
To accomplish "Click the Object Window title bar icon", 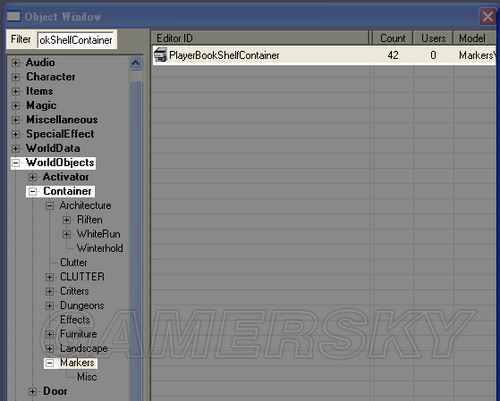I will coord(14,16).
